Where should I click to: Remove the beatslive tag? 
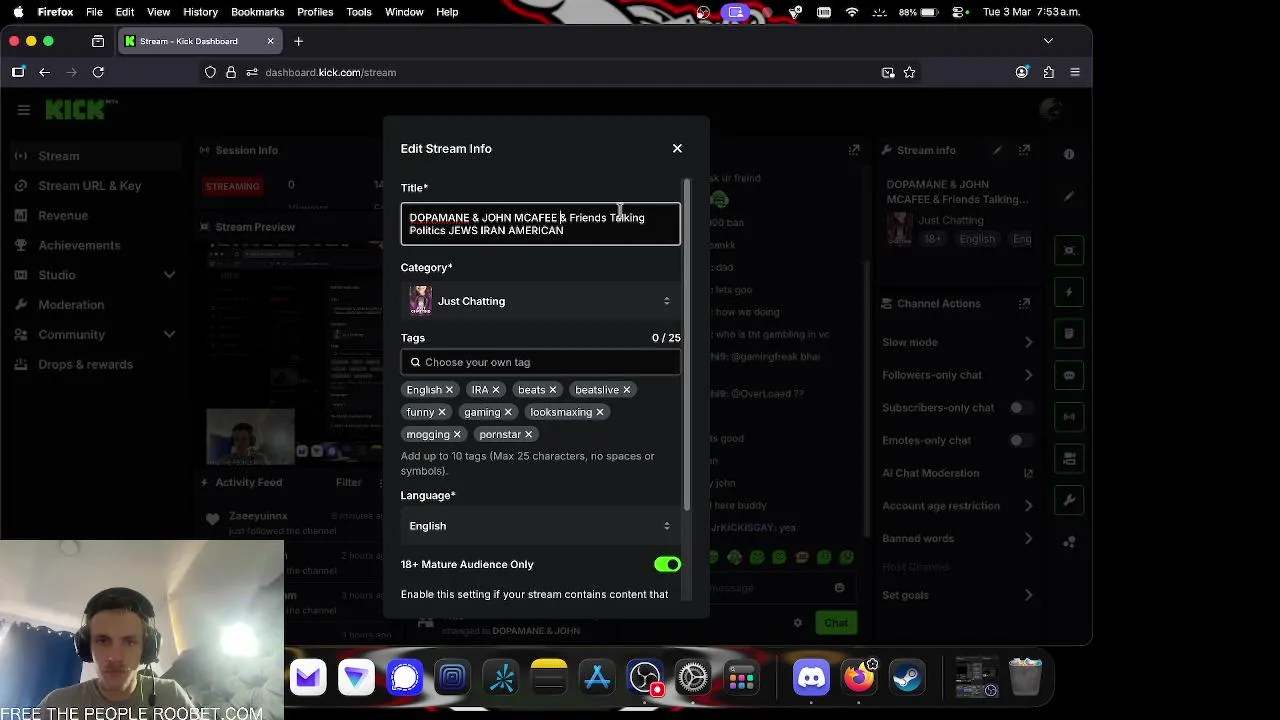coord(627,390)
